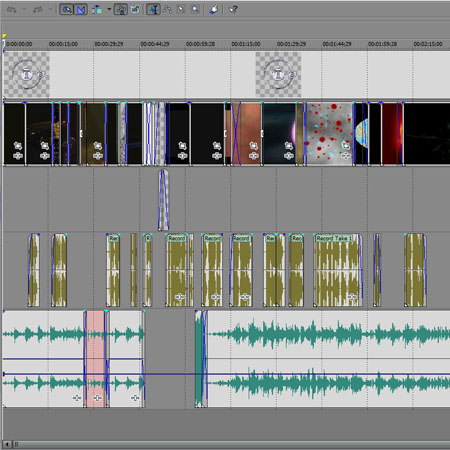Click the Redo arrow icon
The height and width of the screenshot is (450, 450).
37,9
